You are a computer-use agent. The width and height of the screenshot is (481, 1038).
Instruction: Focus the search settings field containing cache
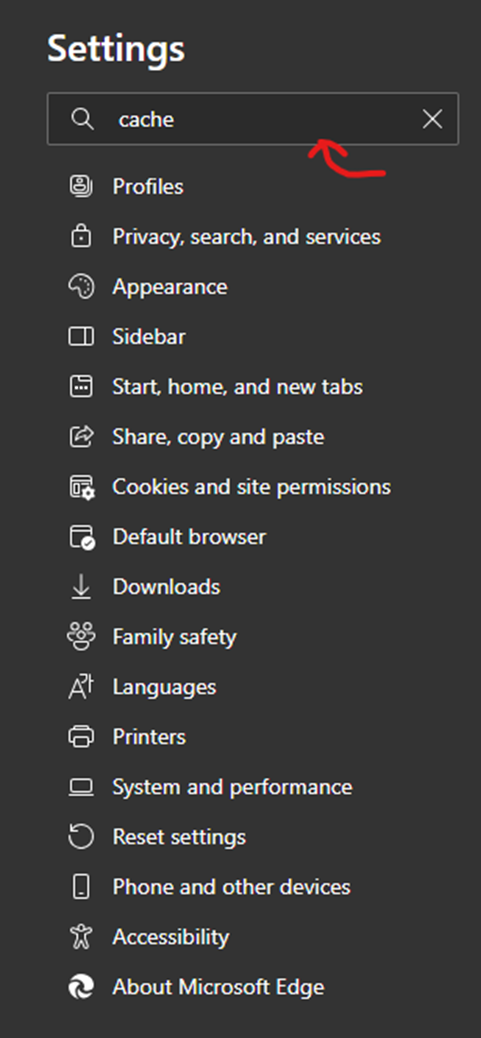(x=253, y=119)
